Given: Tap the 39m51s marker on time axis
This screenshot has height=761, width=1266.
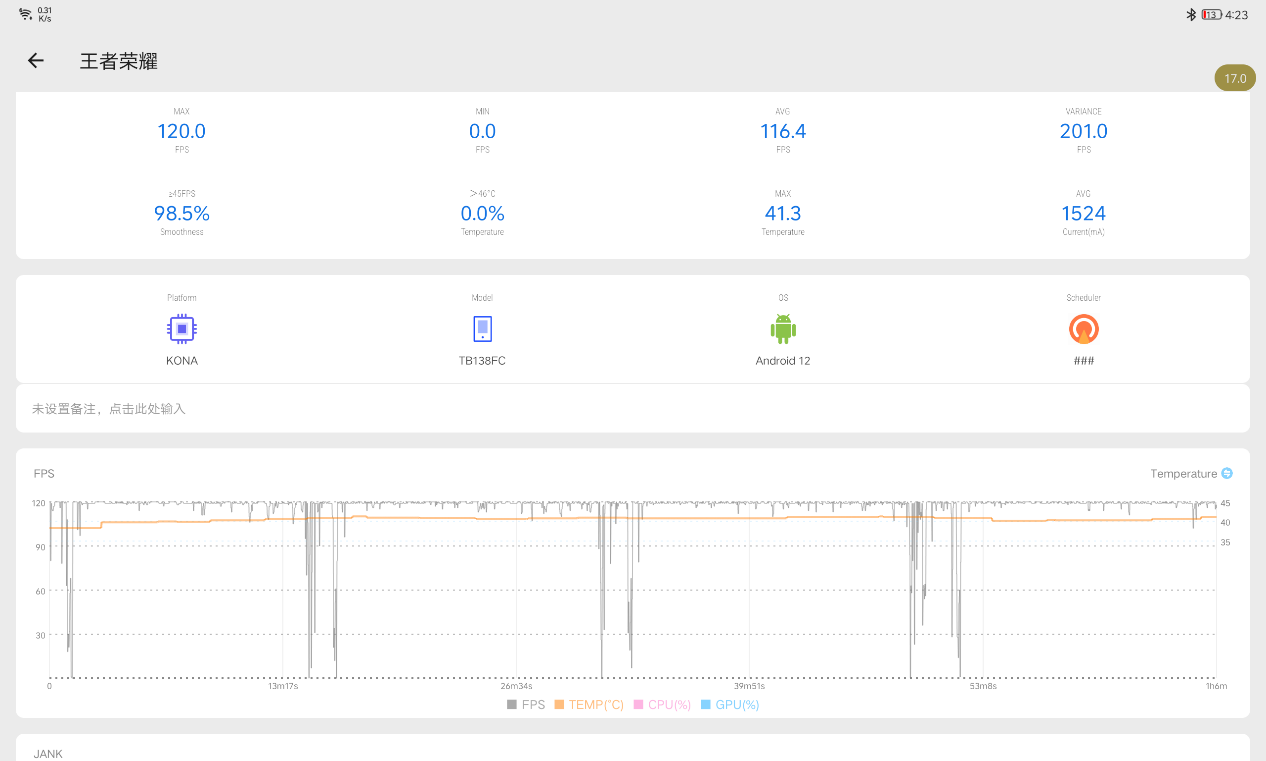Looking at the screenshot, I should click(x=750, y=686).
